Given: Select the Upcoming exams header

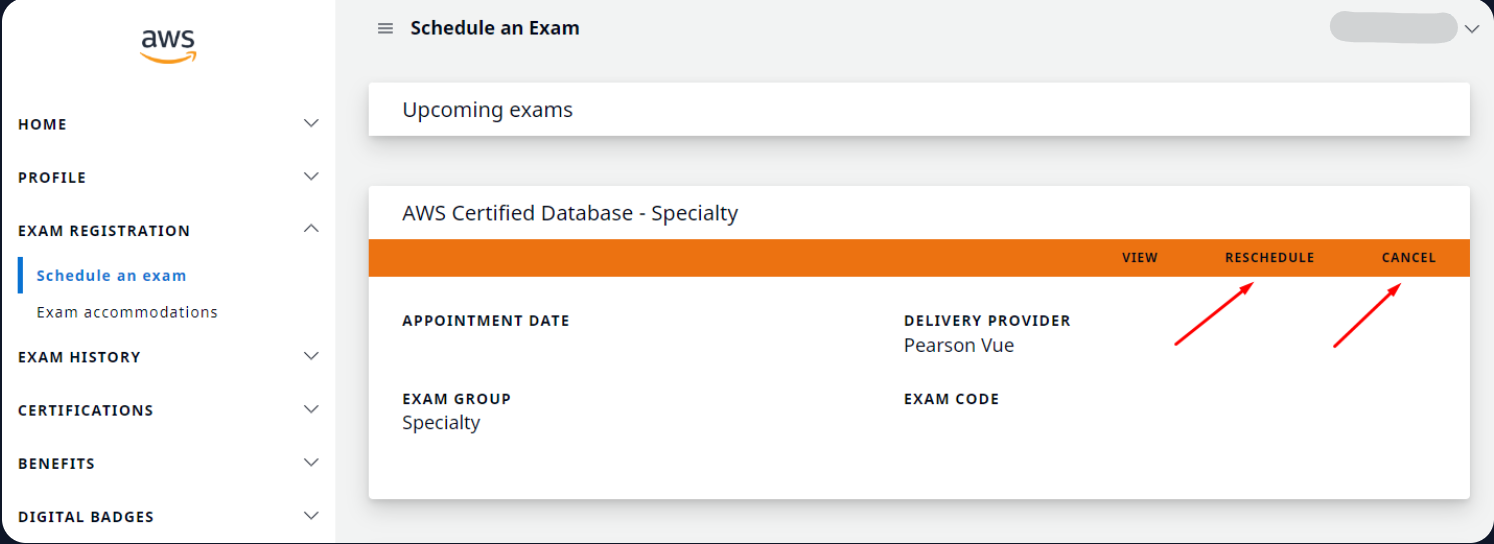Looking at the screenshot, I should pyautogui.click(x=487, y=109).
